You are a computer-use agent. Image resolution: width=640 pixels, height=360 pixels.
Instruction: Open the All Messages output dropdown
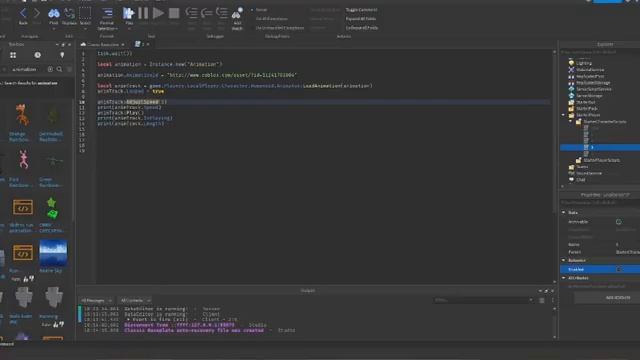click(x=96, y=301)
